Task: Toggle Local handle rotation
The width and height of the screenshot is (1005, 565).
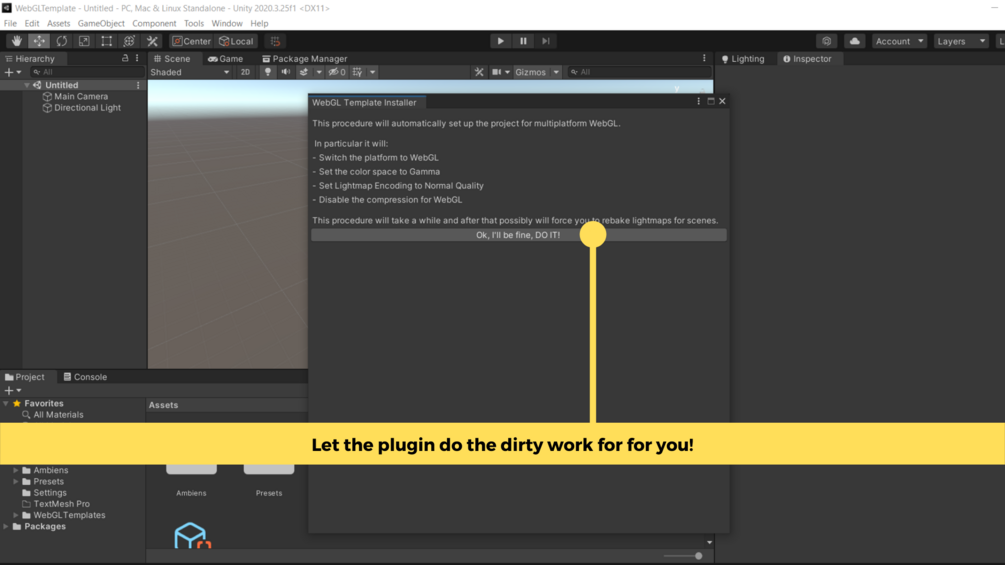Action: pos(237,41)
